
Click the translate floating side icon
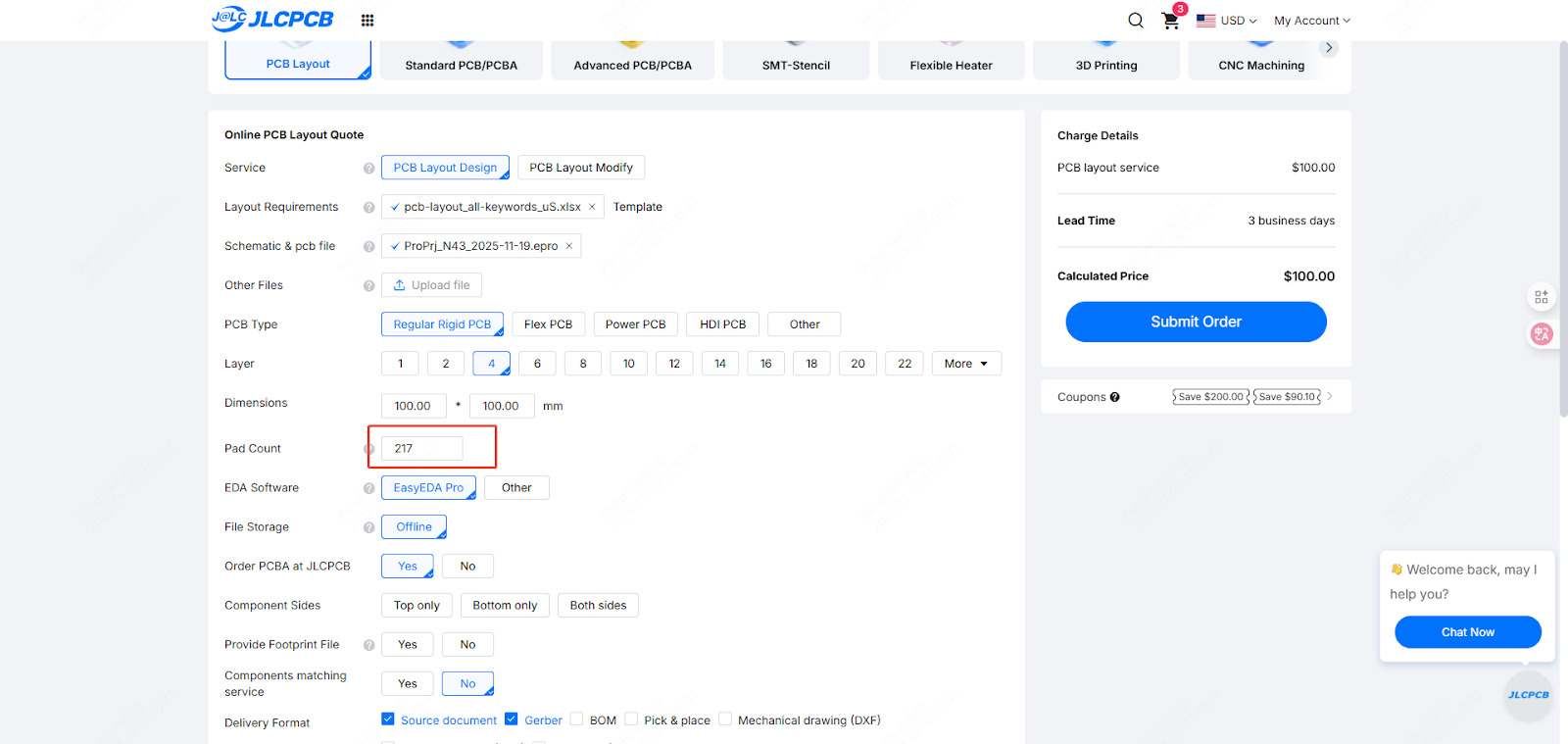click(x=1542, y=334)
